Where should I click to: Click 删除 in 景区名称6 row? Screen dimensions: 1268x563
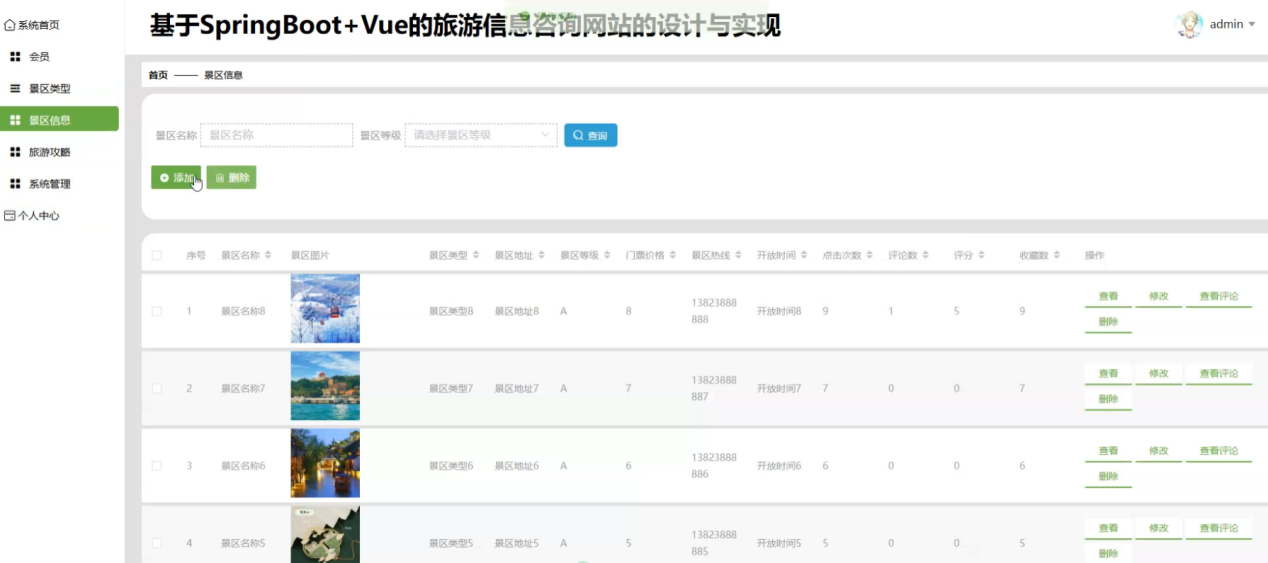[1108, 477]
